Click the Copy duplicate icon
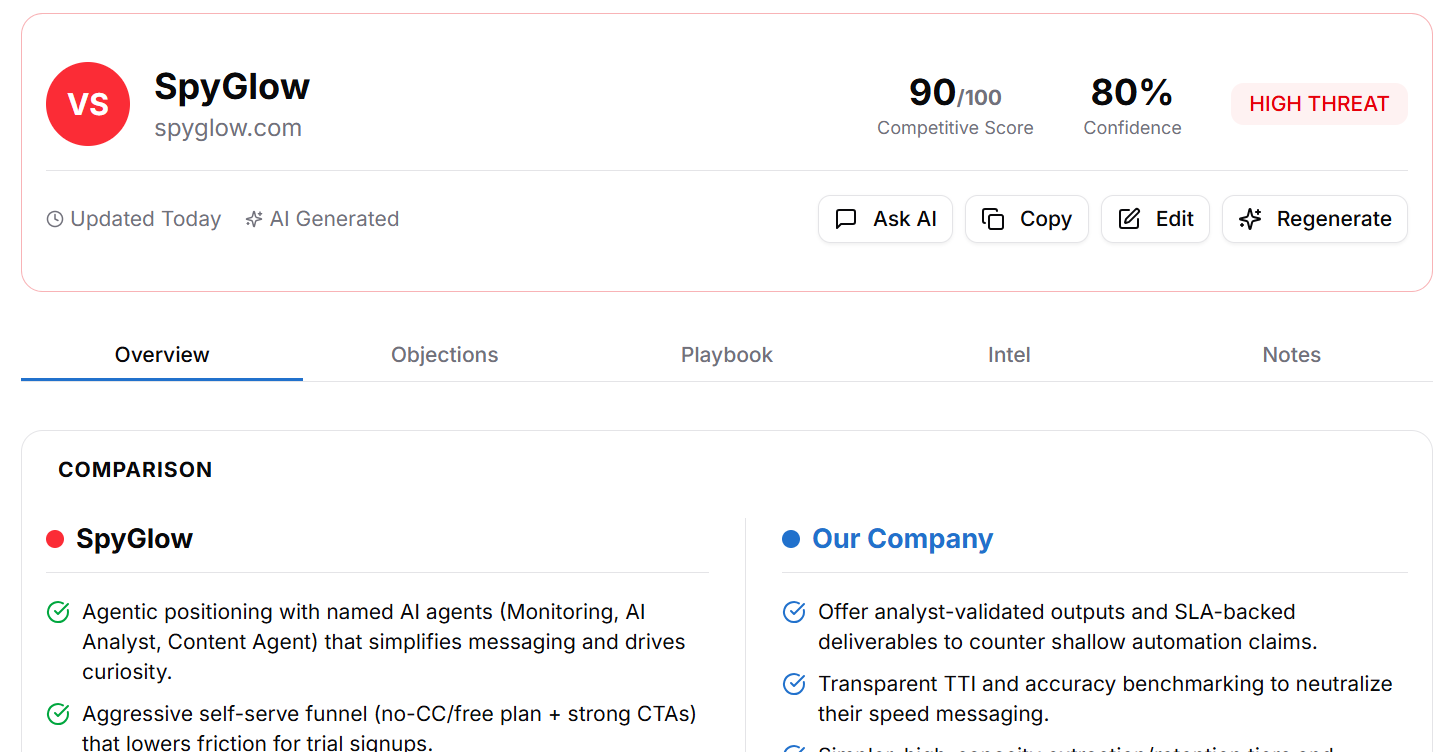This screenshot has height=752, width=1443. tap(993, 219)
